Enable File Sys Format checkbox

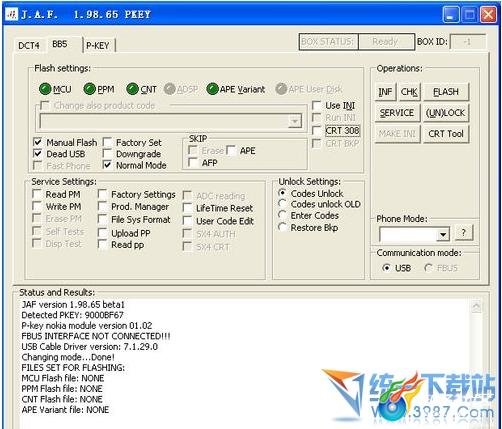tap(102, 219)
